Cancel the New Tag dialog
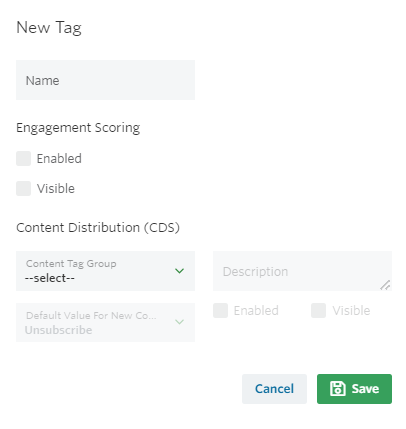 pyautogui.click(x=274, y=389)
